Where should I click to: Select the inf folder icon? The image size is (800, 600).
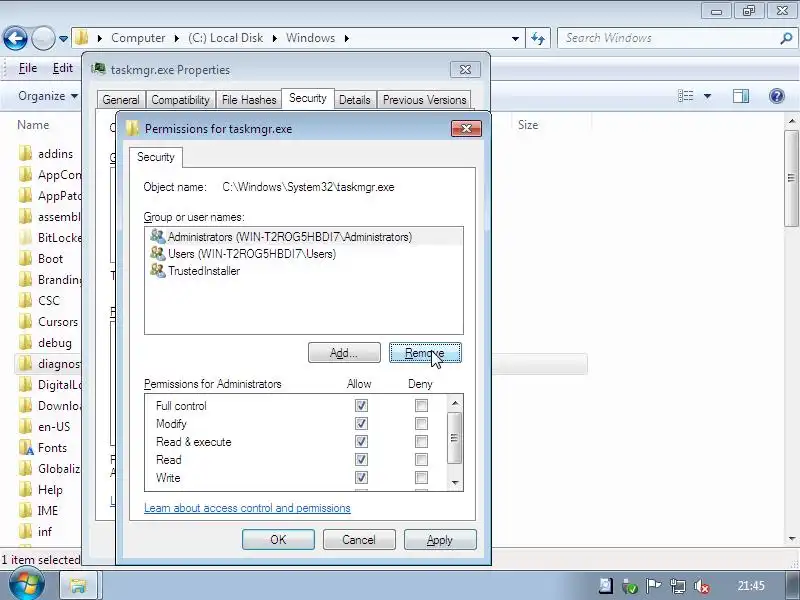[x=25, y=532]
